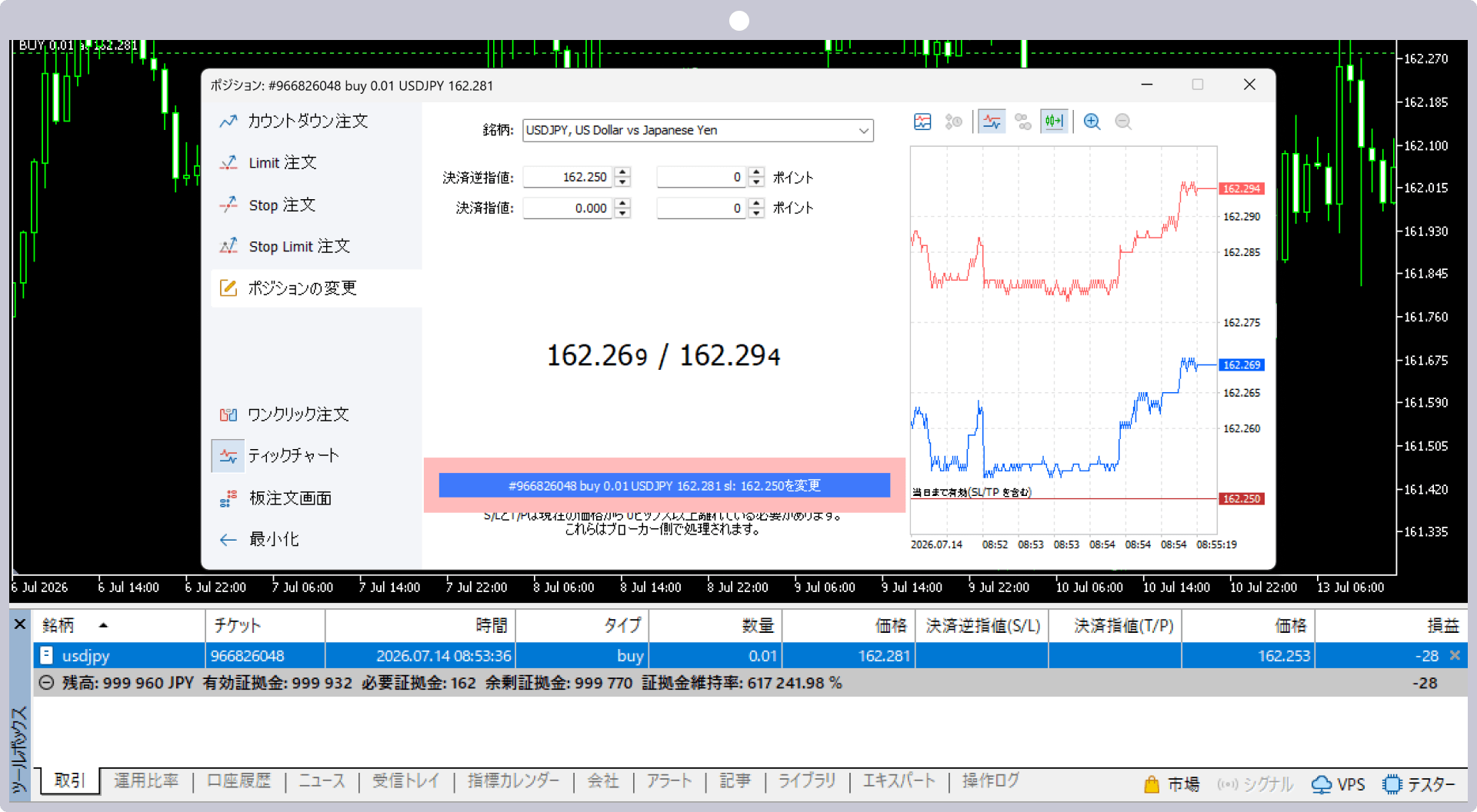This screenshot has height=812, width=1477.
Task: Close the toolbox panel with X
Action: pos(20,624)
